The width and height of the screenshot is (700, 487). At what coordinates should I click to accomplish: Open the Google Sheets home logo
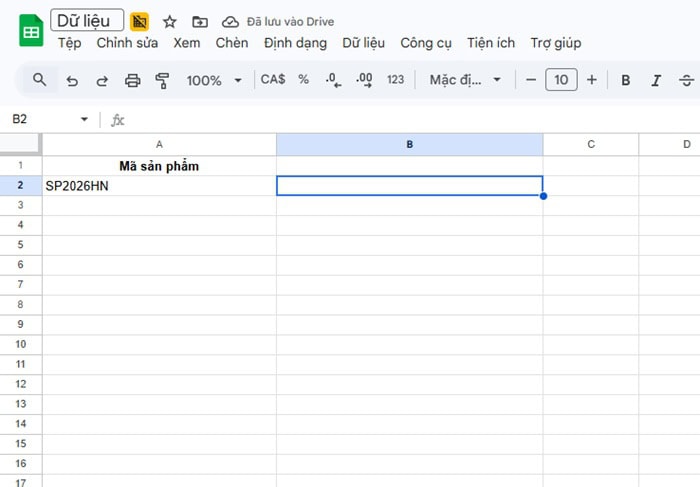31,32
